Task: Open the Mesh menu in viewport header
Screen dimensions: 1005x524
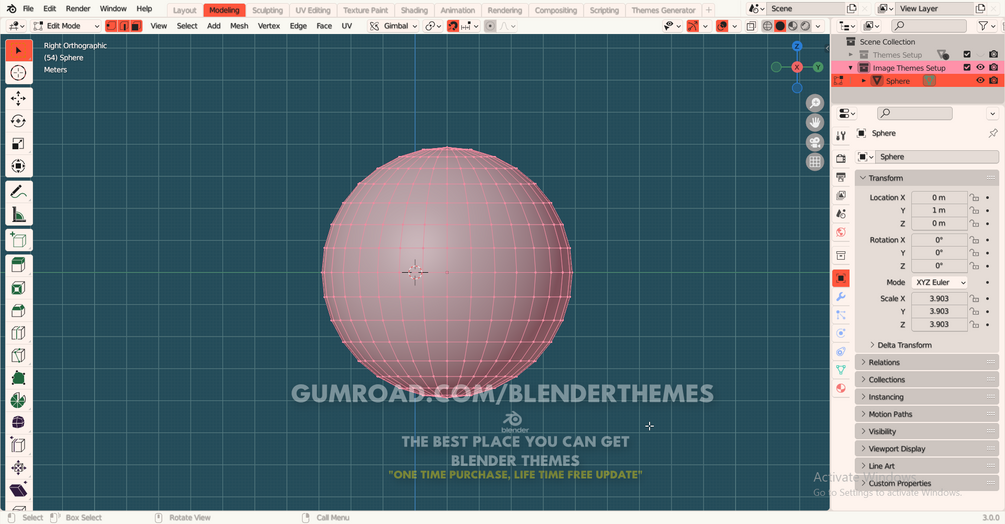Action: [x=239, y=26]
